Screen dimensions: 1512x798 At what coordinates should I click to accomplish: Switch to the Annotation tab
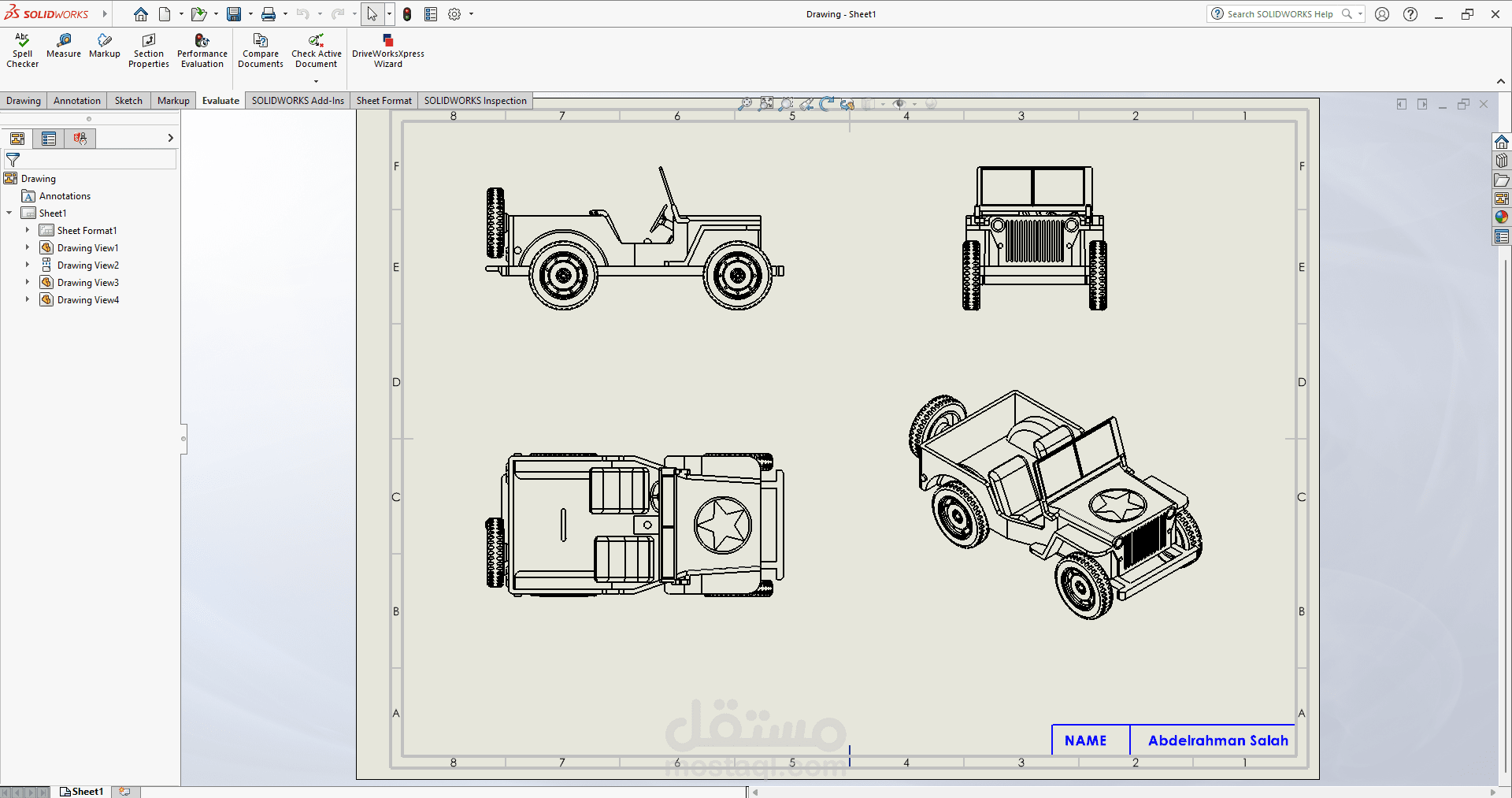(x=77, y=101)
